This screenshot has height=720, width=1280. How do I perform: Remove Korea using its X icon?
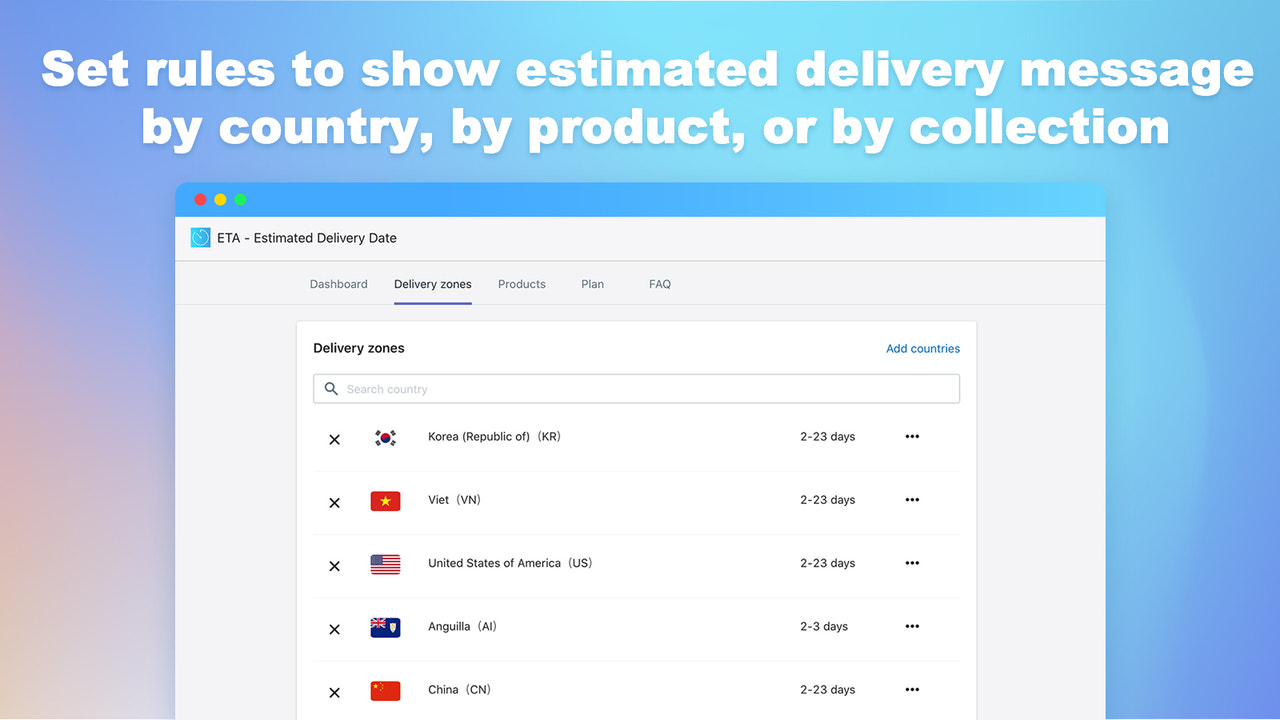[x=334, y=439]
